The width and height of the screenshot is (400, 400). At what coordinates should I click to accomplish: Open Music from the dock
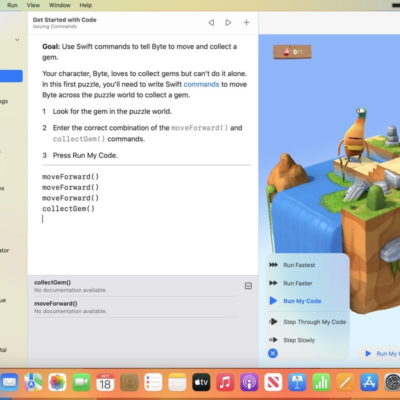(x=225, y=382)
